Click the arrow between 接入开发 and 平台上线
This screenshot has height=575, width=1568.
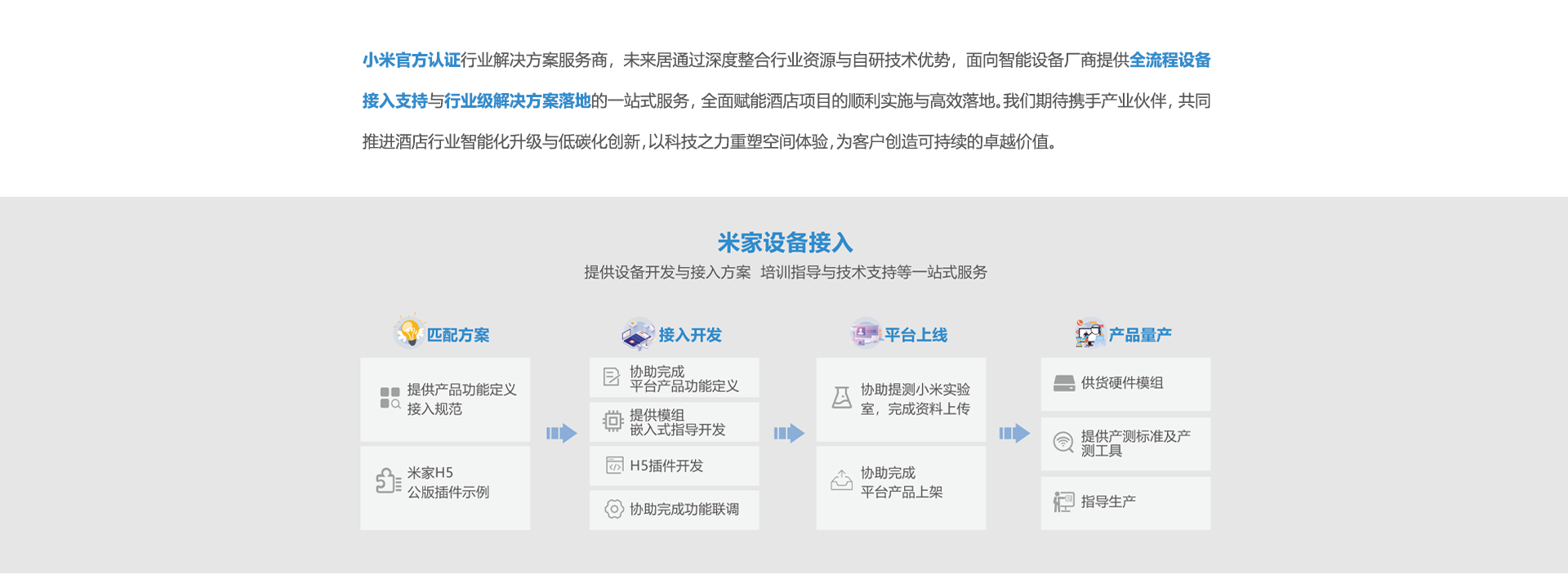point(789,433)
